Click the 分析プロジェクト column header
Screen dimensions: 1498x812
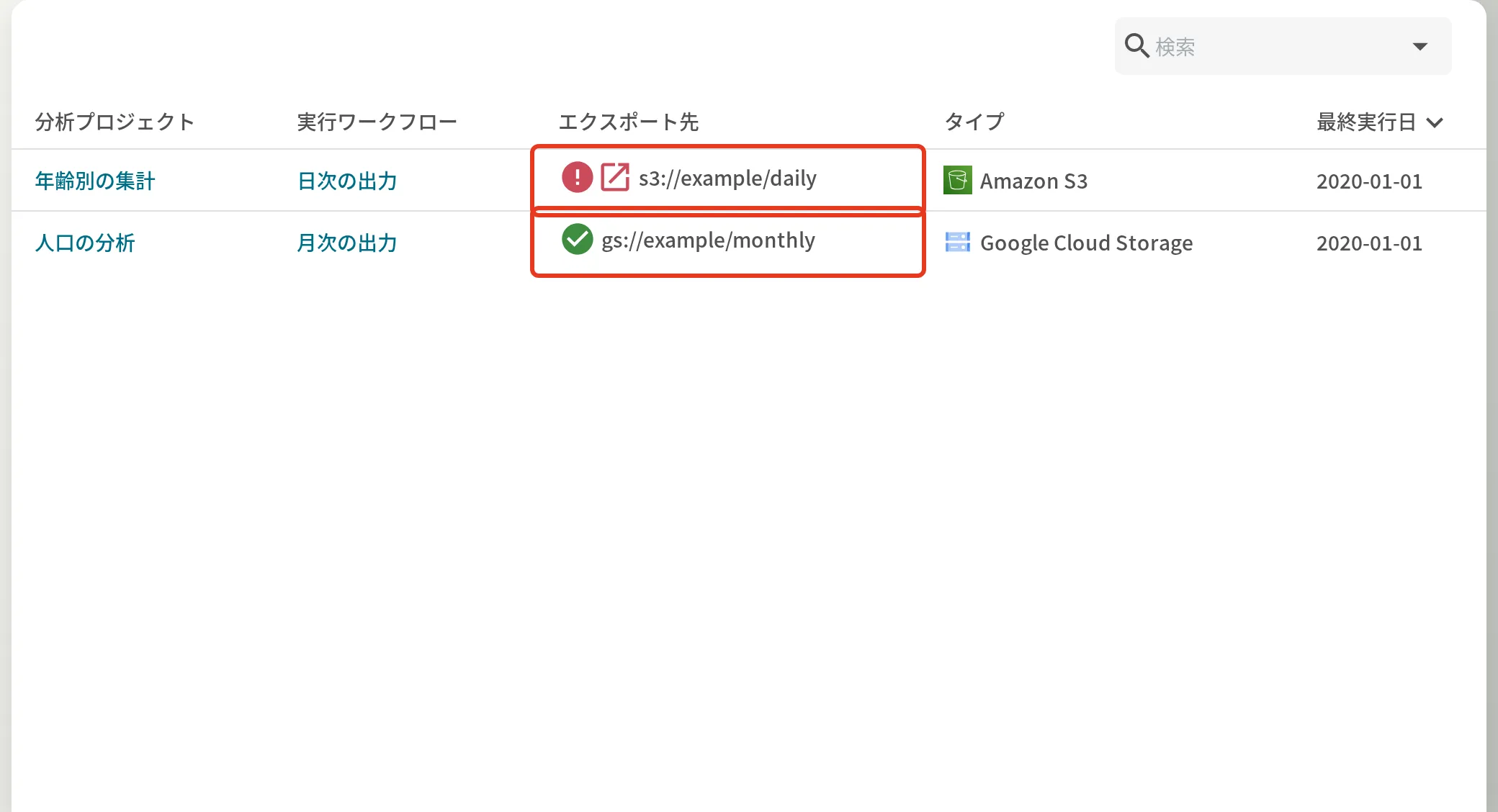point(115,122)
